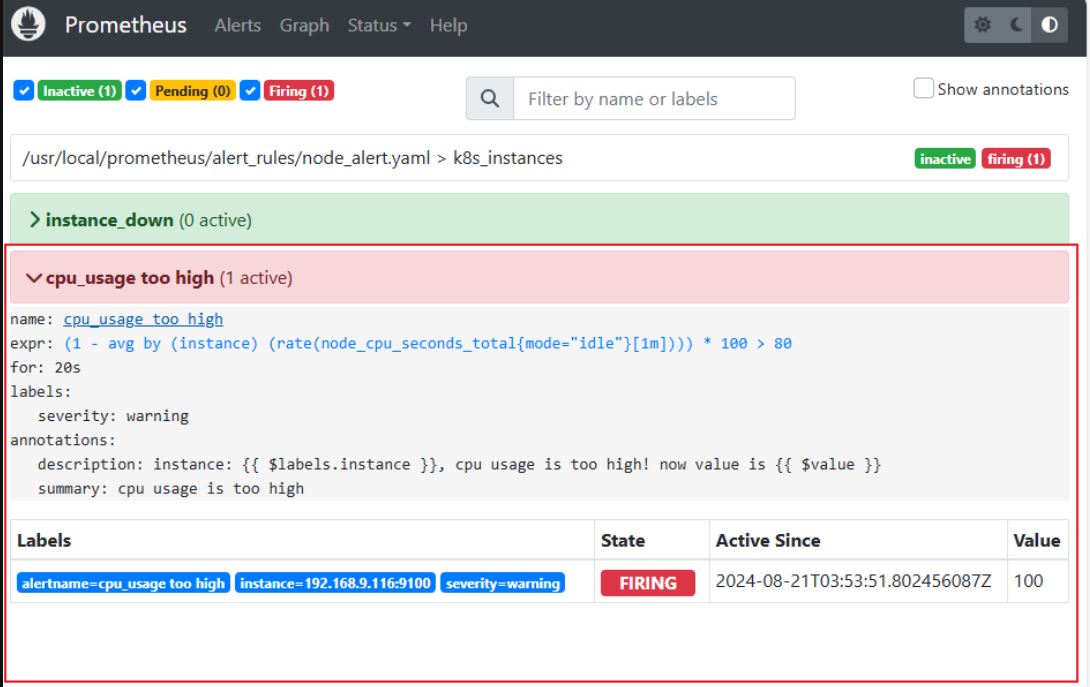Click the alertname=cpu_usage too high label

124,583
